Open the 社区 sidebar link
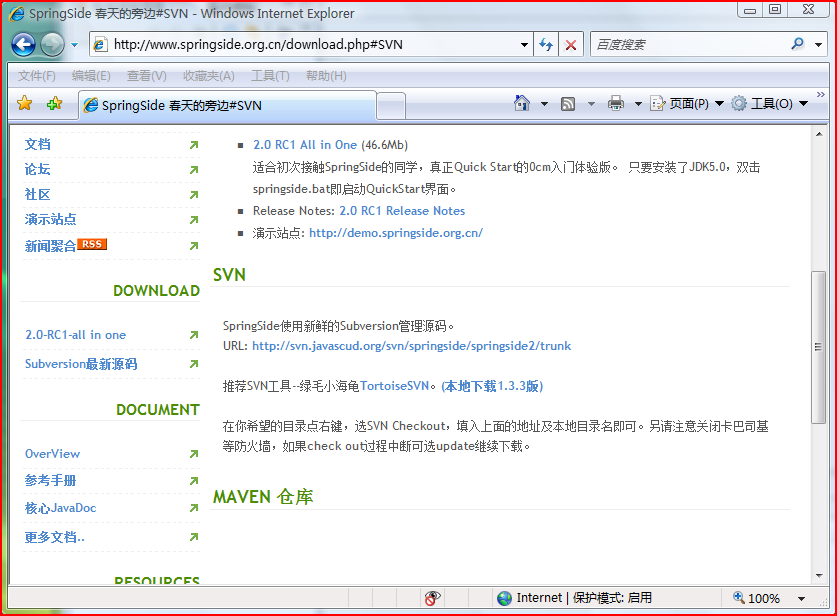 [37, 194]
